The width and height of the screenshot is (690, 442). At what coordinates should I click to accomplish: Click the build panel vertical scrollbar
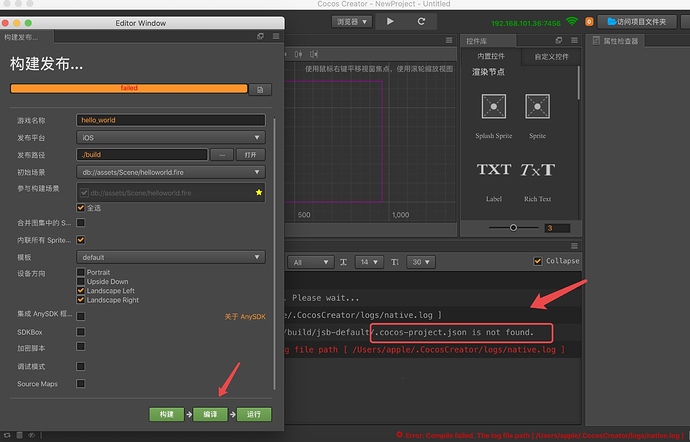coord(275,254)
